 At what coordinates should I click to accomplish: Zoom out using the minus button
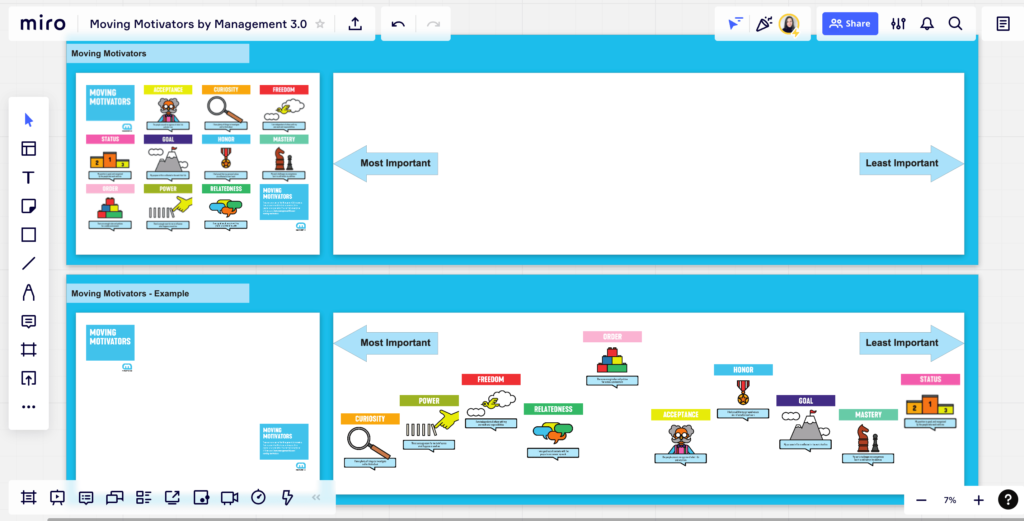click(x=921, y=499)
